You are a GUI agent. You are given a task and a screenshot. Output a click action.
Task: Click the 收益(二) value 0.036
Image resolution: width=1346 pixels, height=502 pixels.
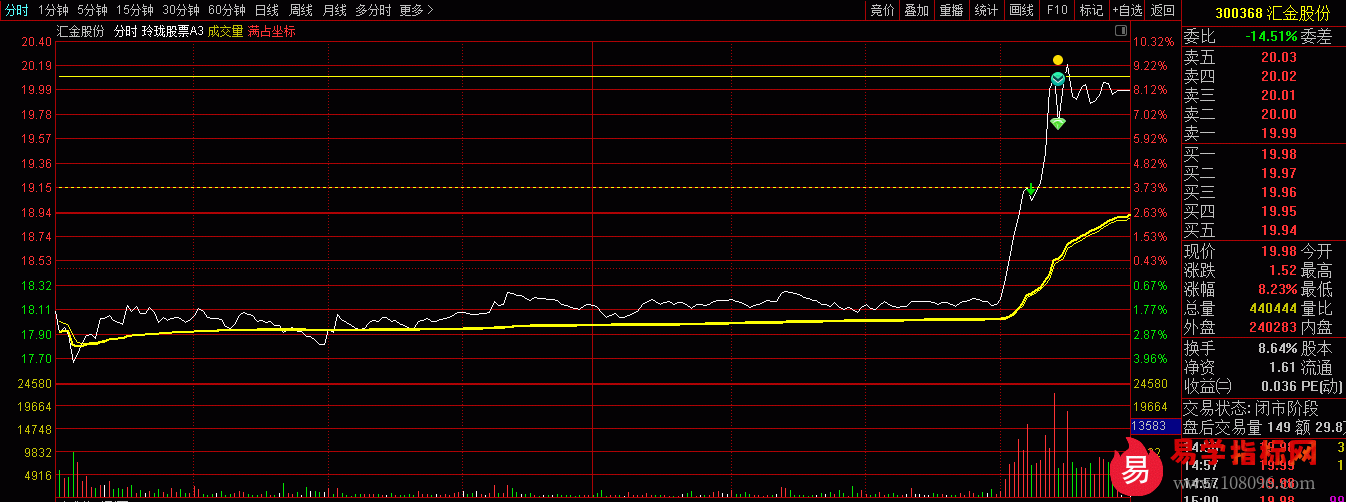(x=1279, y=387)
